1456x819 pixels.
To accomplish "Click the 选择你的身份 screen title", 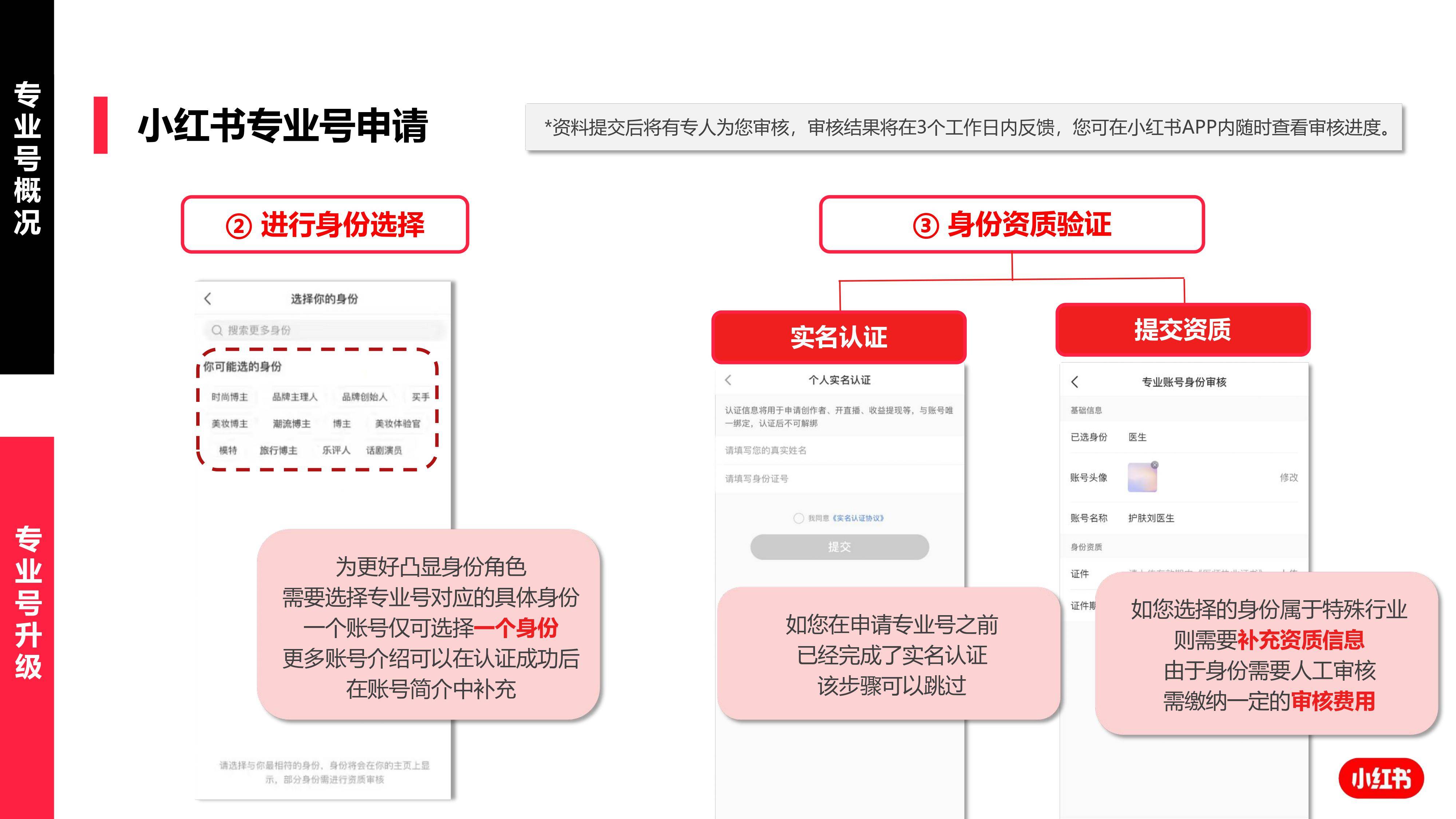I will coord(324,298).
